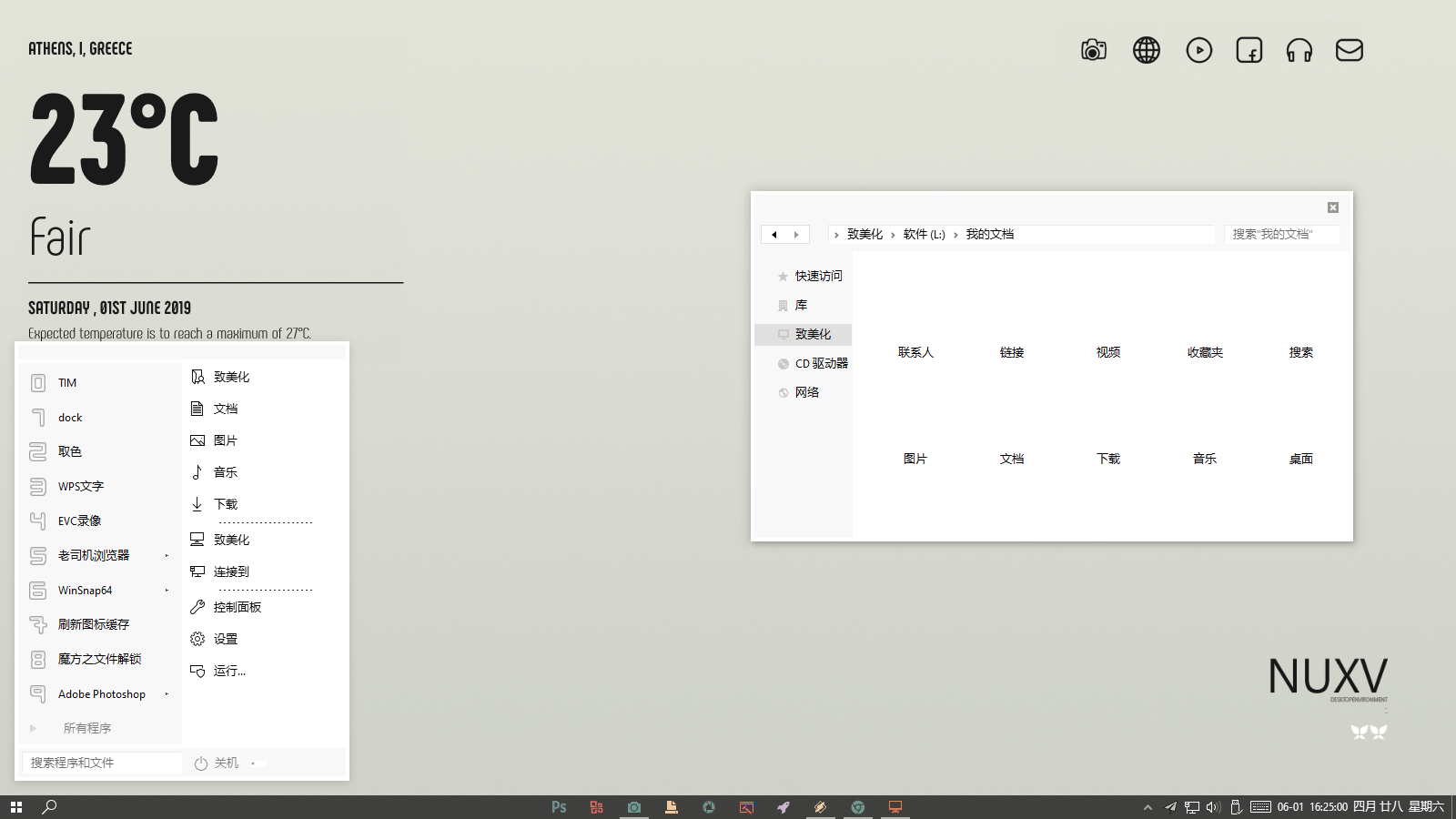Click the explorer search field 搜索"我的文档"
This screenshot has width=1456, height=819.
[x=1281, y=235]
